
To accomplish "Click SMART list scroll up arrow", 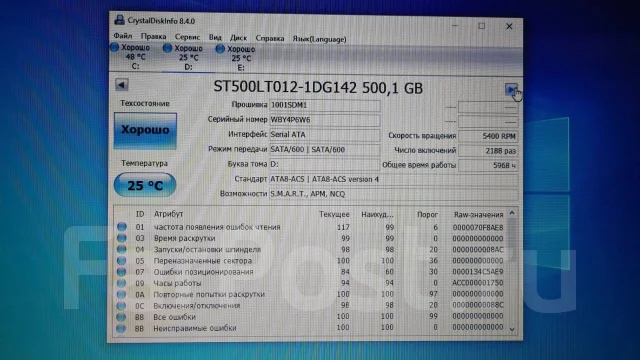I will [512, 213].
